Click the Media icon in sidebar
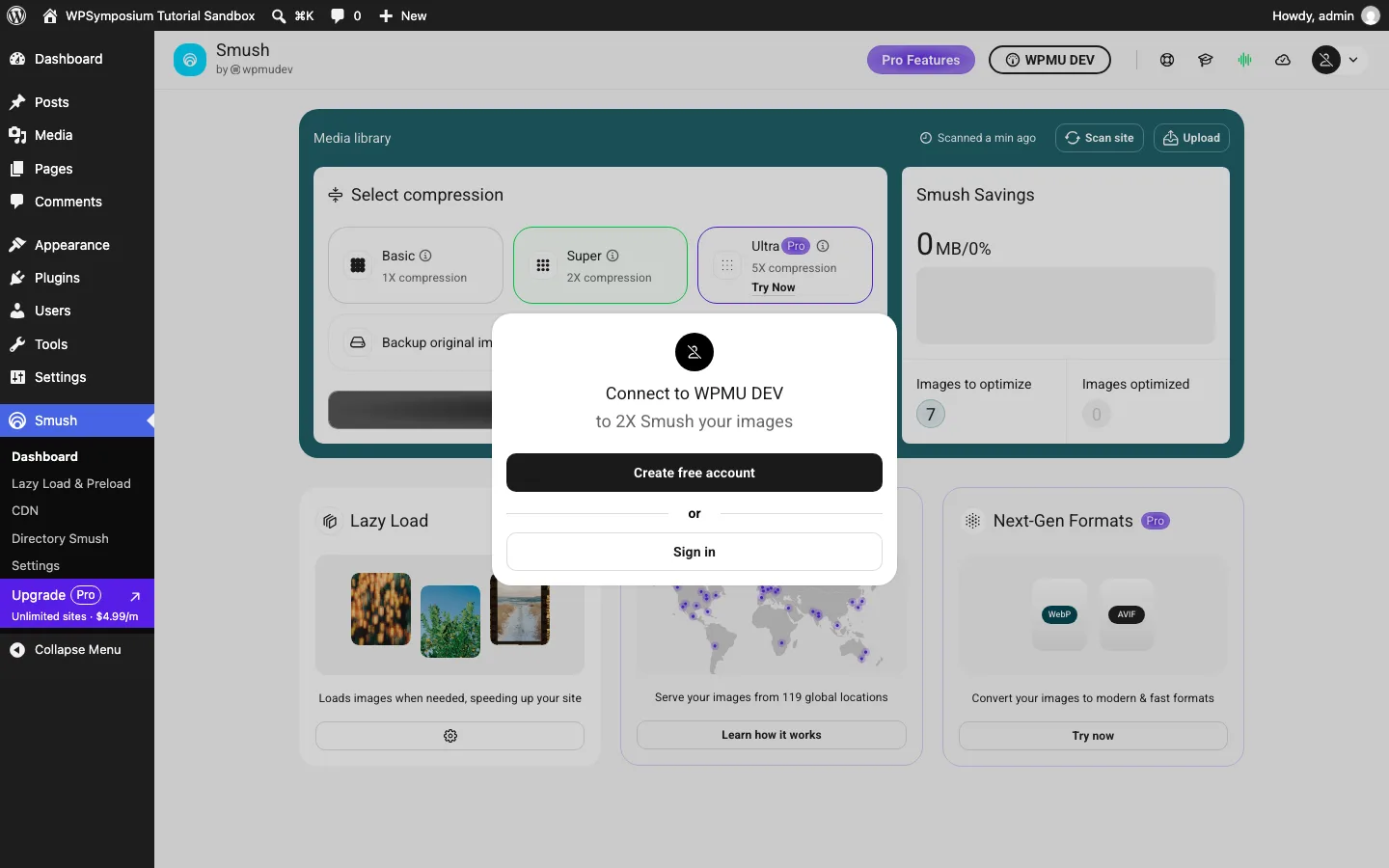1389x868 pixels. pos(17,135)
